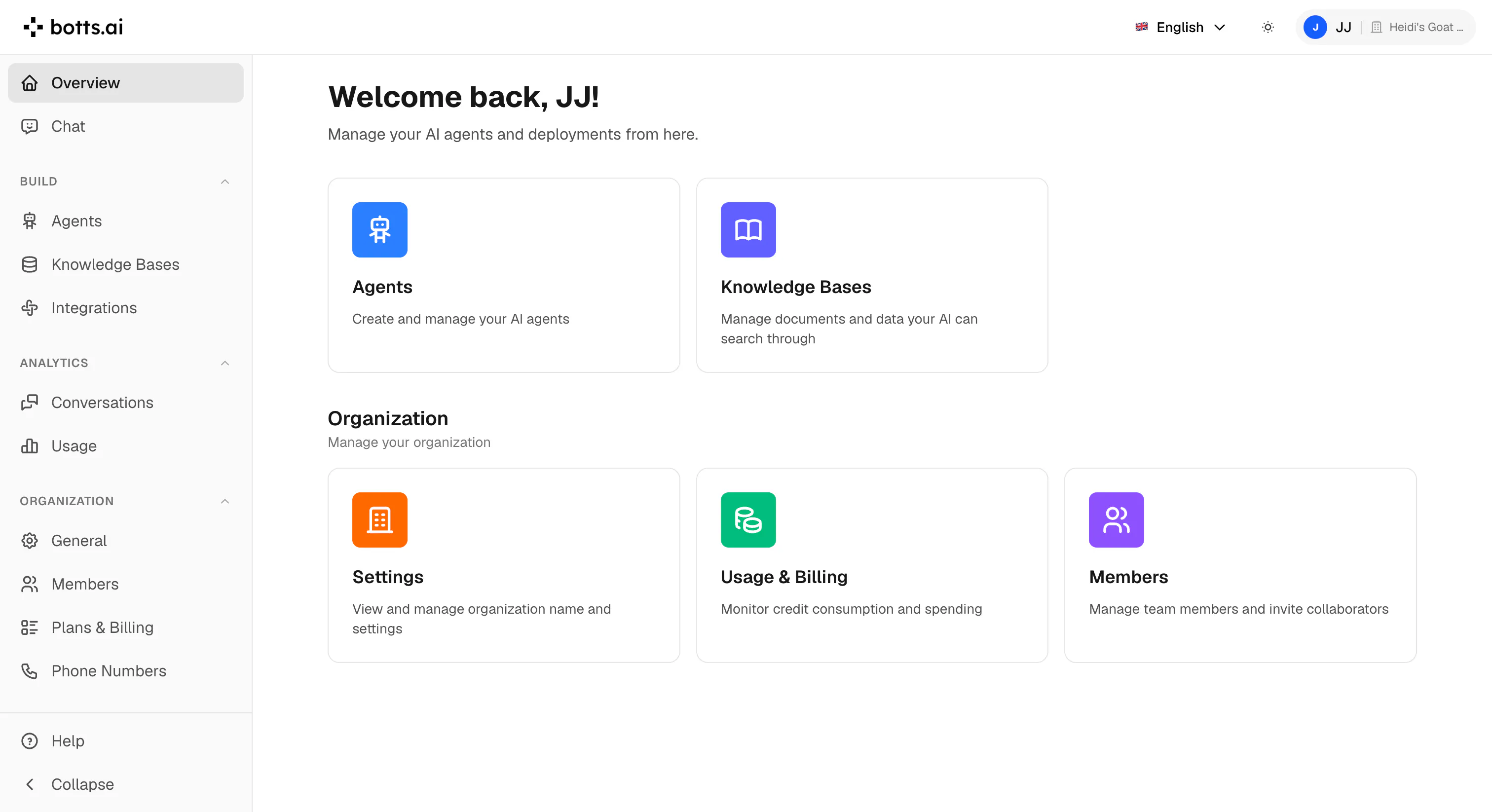Click the green Usage & Billing coins icon
The width and height of the screenshot is (1492, 812).
pos(748,520)
